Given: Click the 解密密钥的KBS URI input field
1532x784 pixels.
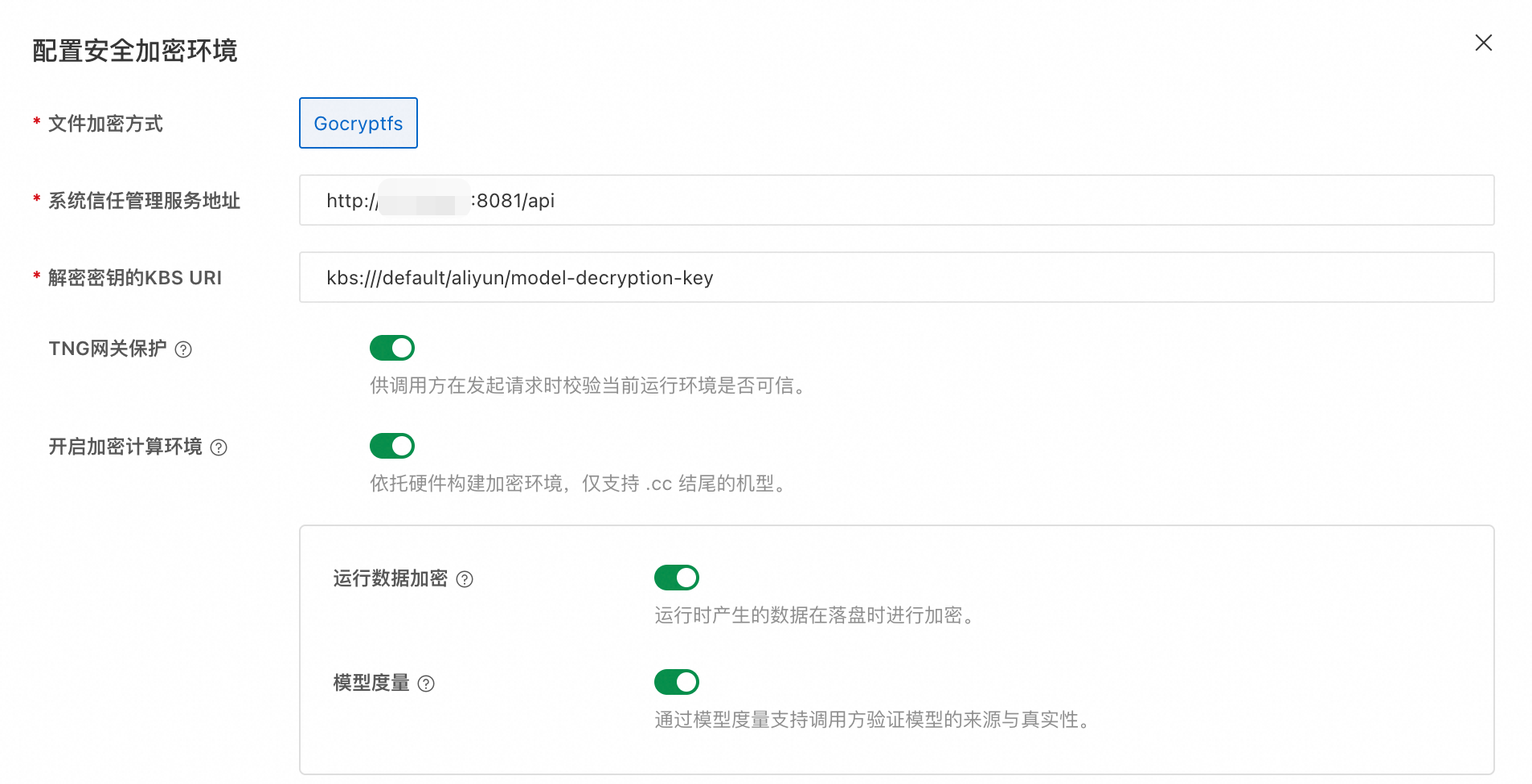Looking at the screenshot, I should click(896, 277).
